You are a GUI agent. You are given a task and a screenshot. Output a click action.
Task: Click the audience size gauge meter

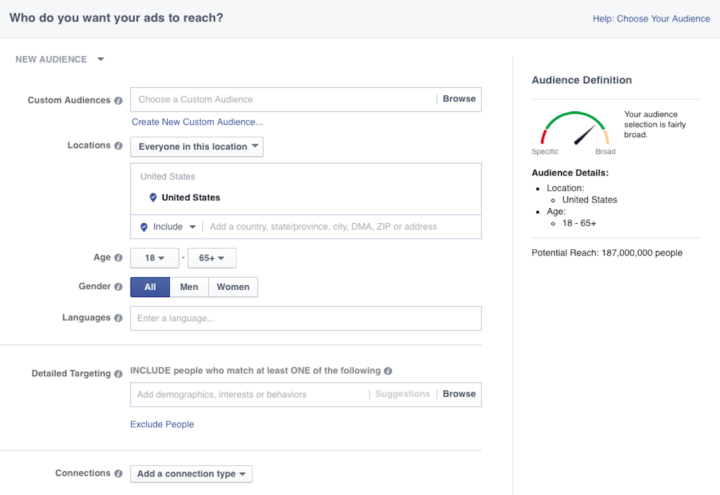[574, 133]
